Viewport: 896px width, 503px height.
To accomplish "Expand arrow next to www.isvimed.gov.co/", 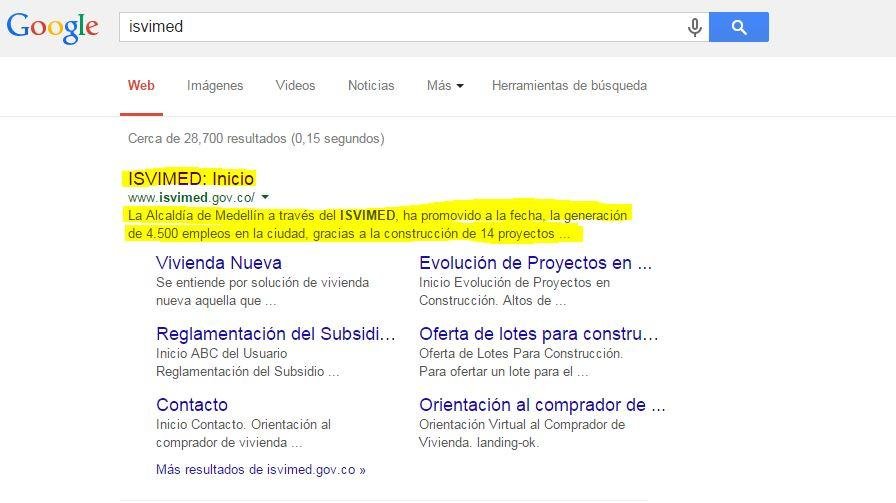I will click(265, 197).
